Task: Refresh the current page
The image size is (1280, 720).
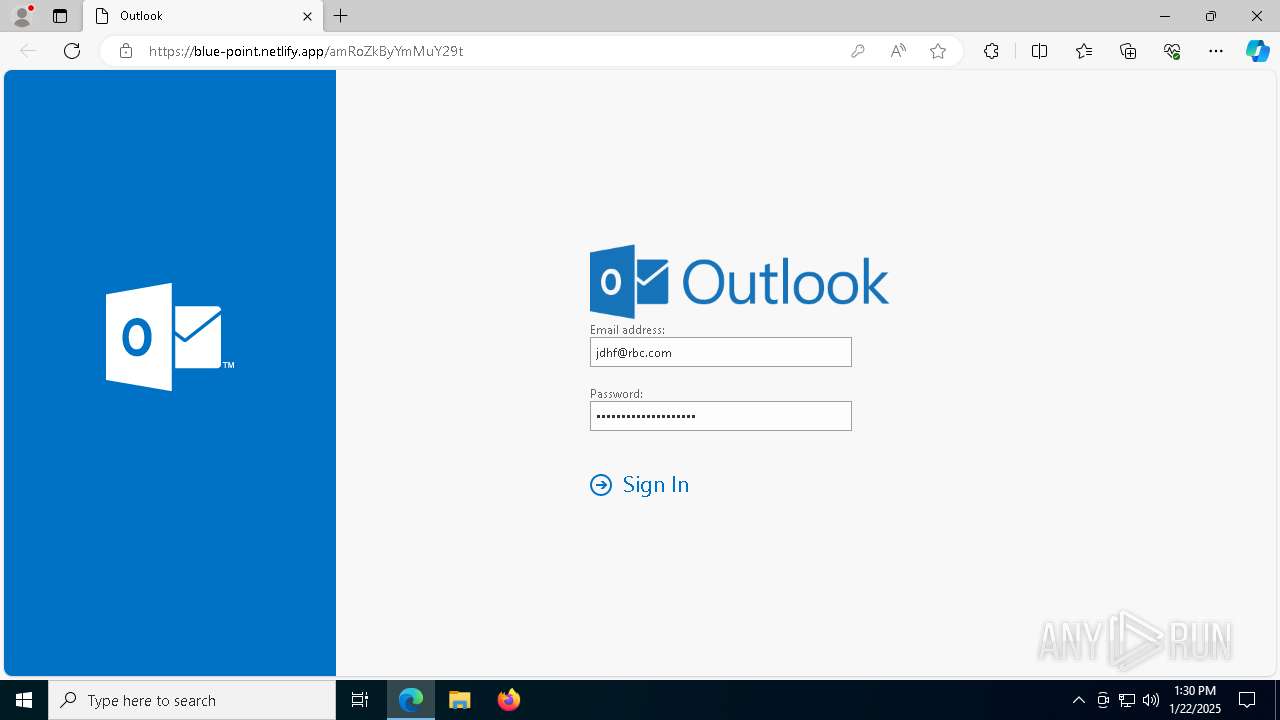Action: [72, 51]
